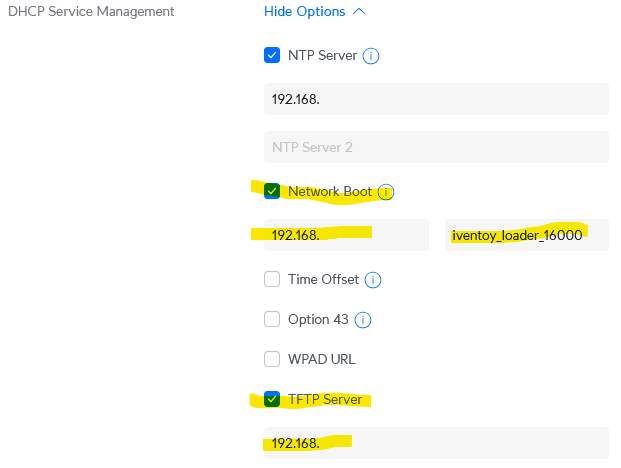Click Time Offset info icon

click(373, 280)
